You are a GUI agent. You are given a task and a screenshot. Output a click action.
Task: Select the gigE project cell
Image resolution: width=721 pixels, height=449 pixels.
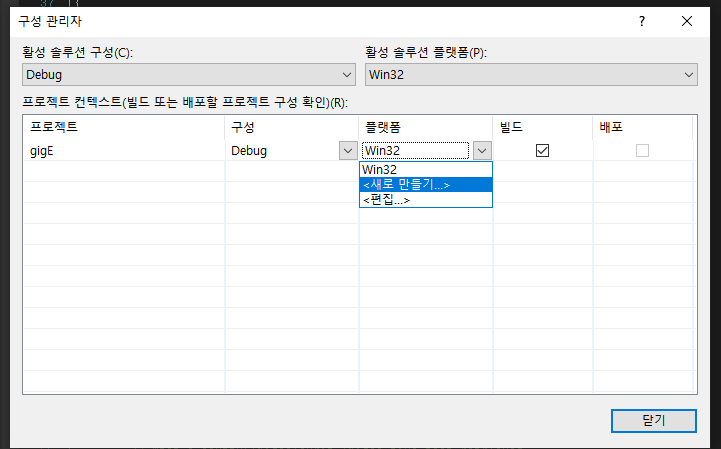click(x=124, y=150)
